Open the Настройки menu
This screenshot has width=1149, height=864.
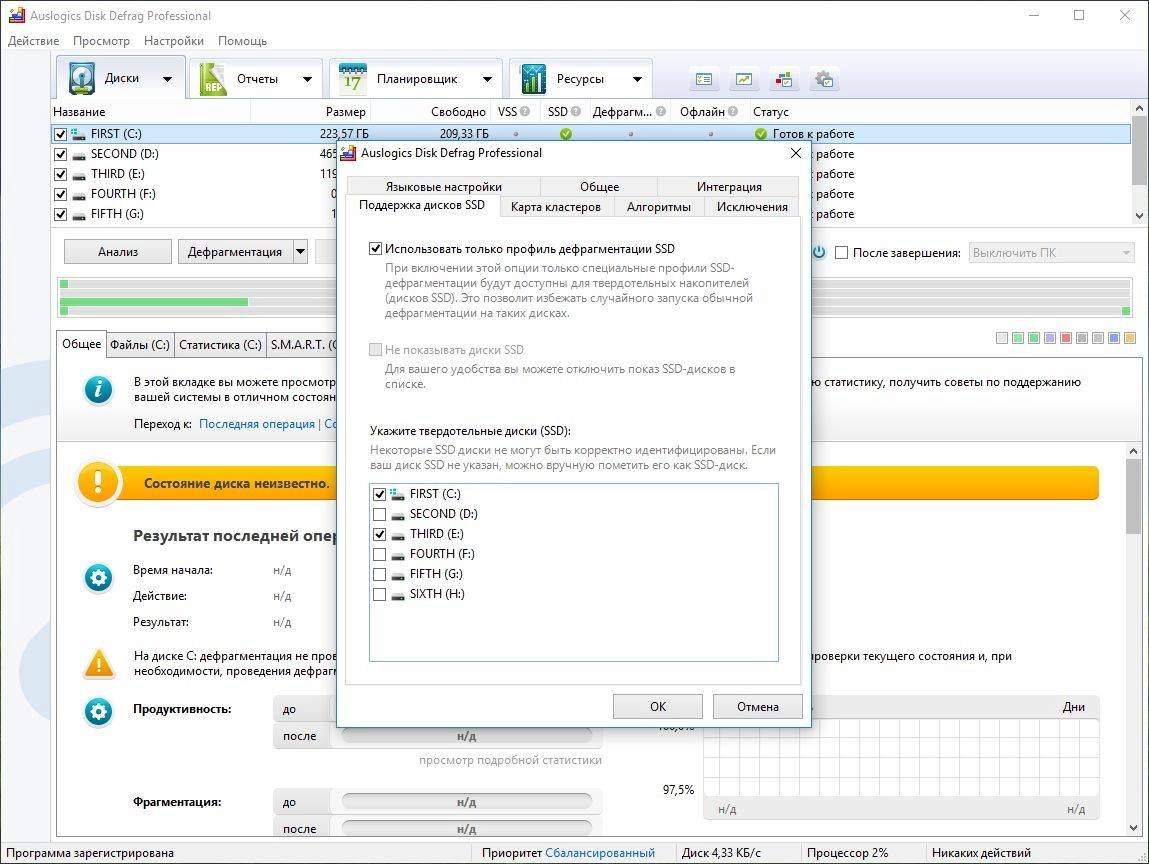[x=174, y=40]
